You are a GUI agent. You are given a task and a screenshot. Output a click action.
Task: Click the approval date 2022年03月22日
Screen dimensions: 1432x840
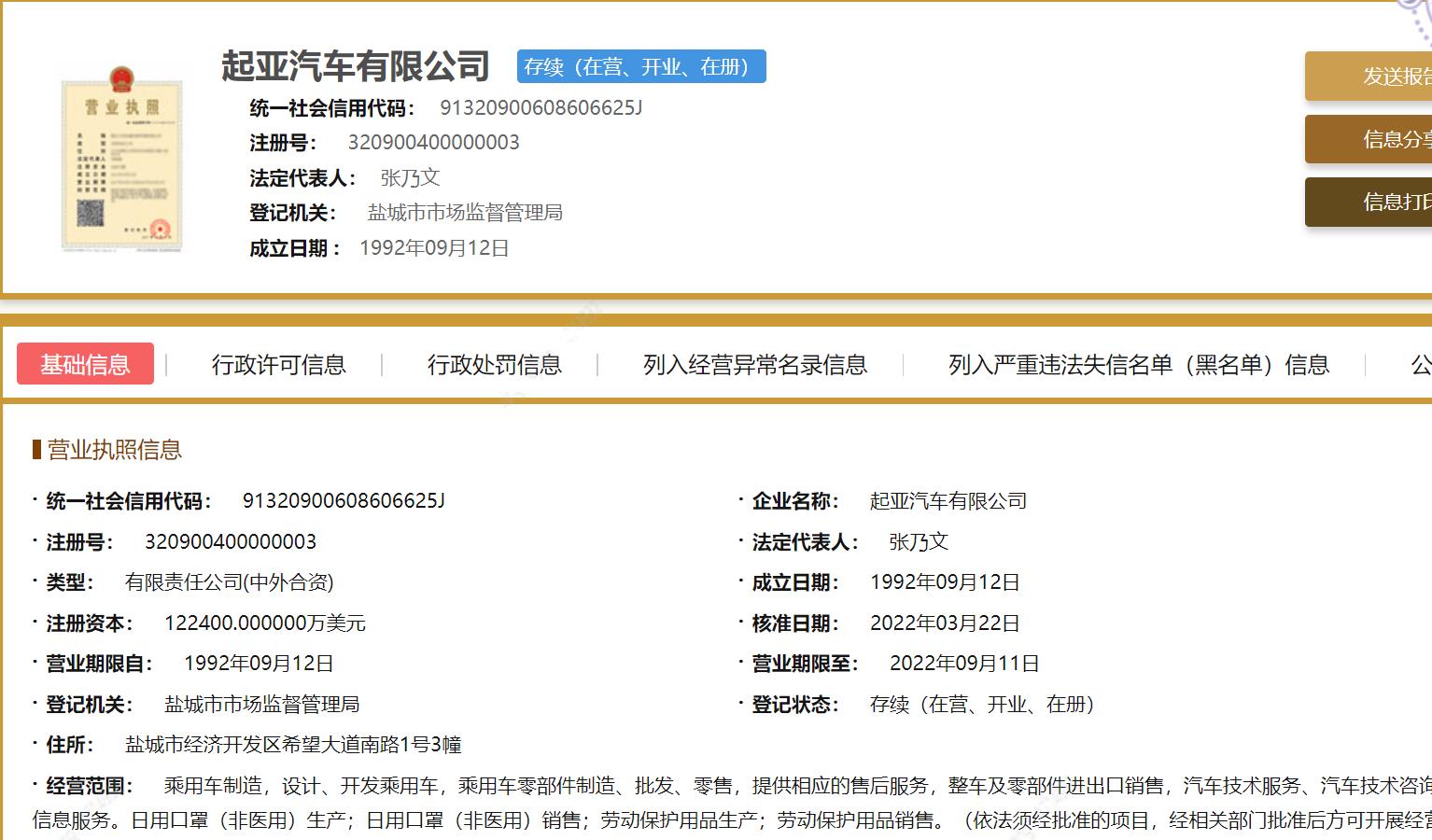pos(945,623)
